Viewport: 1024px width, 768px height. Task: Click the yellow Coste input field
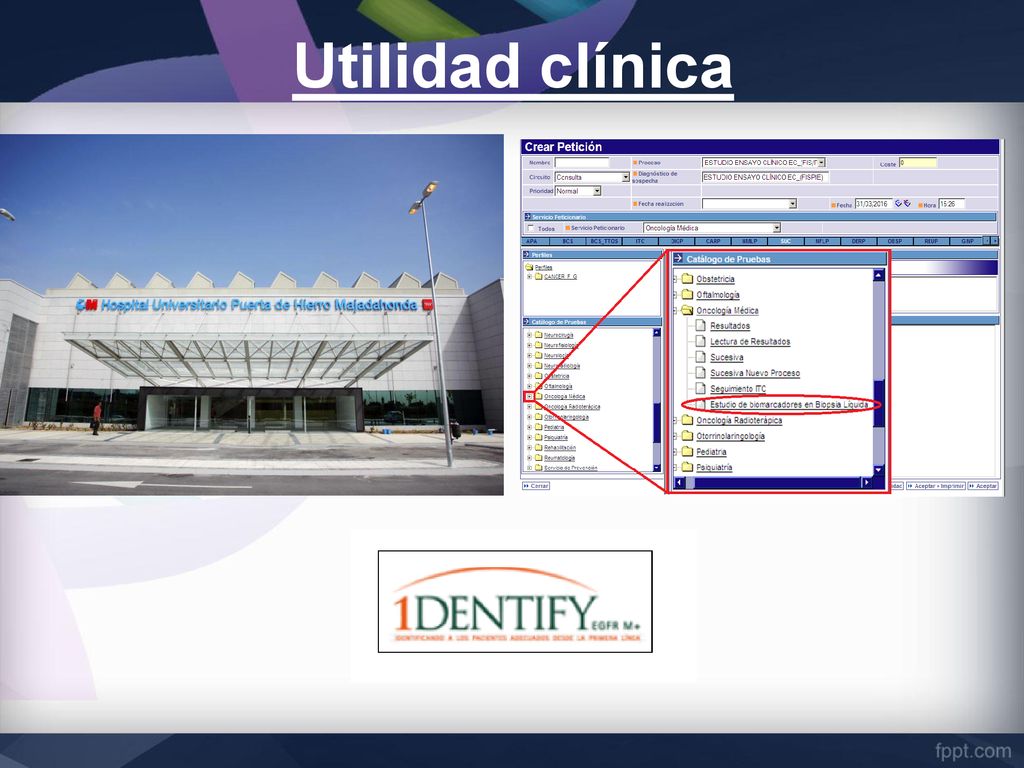pyautogui.click(x=918, y=163)
